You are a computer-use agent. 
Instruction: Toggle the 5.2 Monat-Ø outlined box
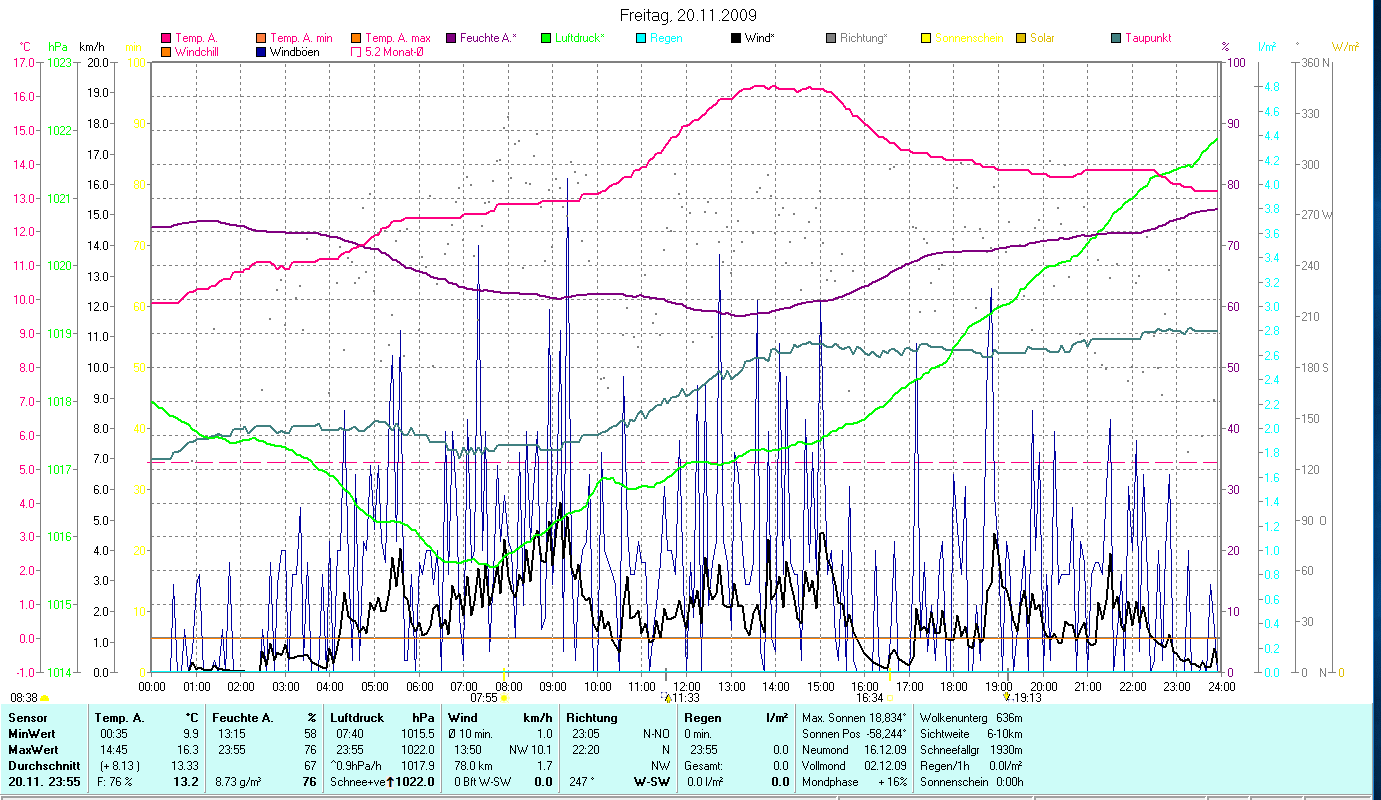point(356,52)
